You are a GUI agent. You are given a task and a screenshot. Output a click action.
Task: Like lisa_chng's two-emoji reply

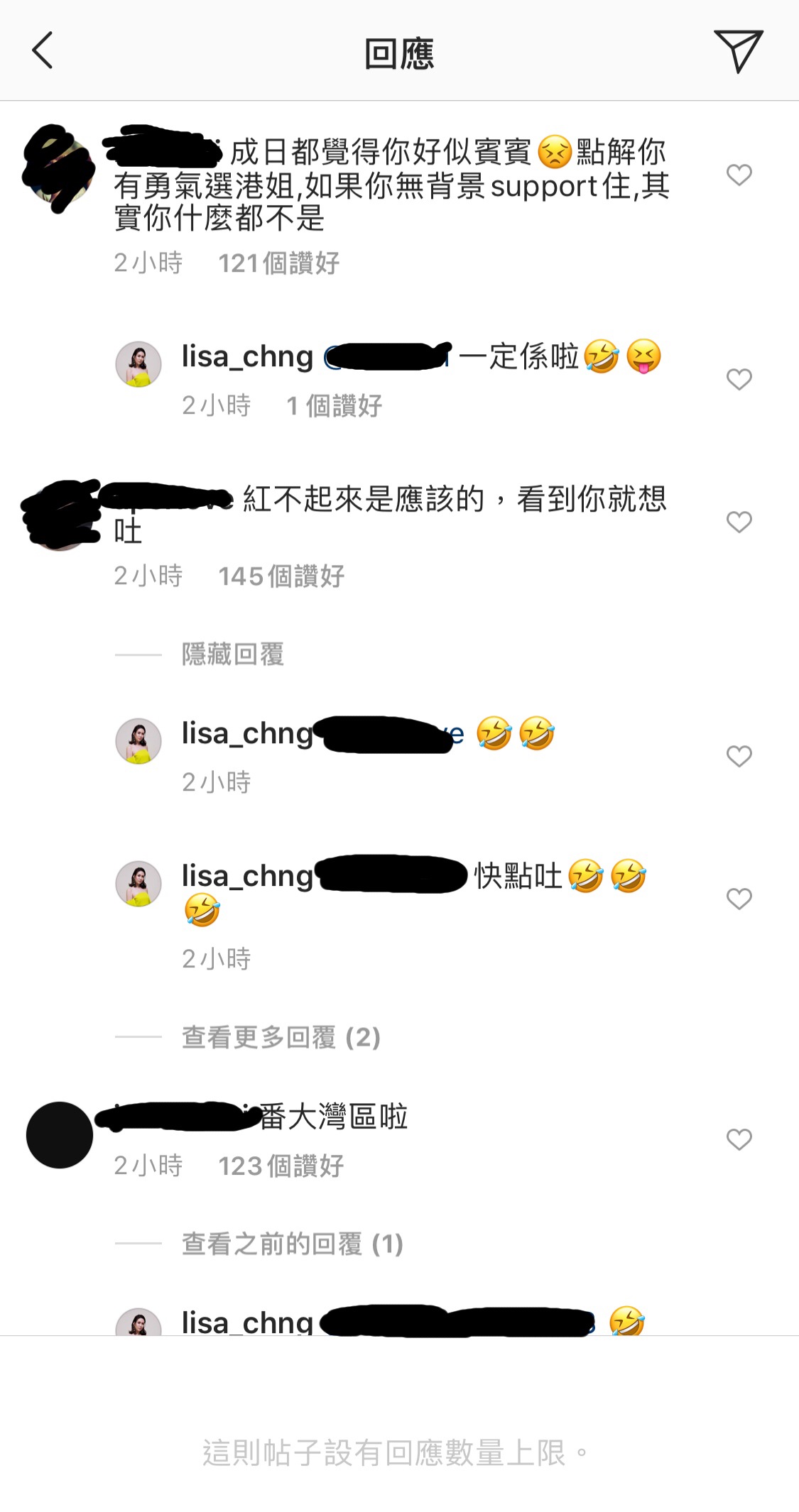click(739, 756)
